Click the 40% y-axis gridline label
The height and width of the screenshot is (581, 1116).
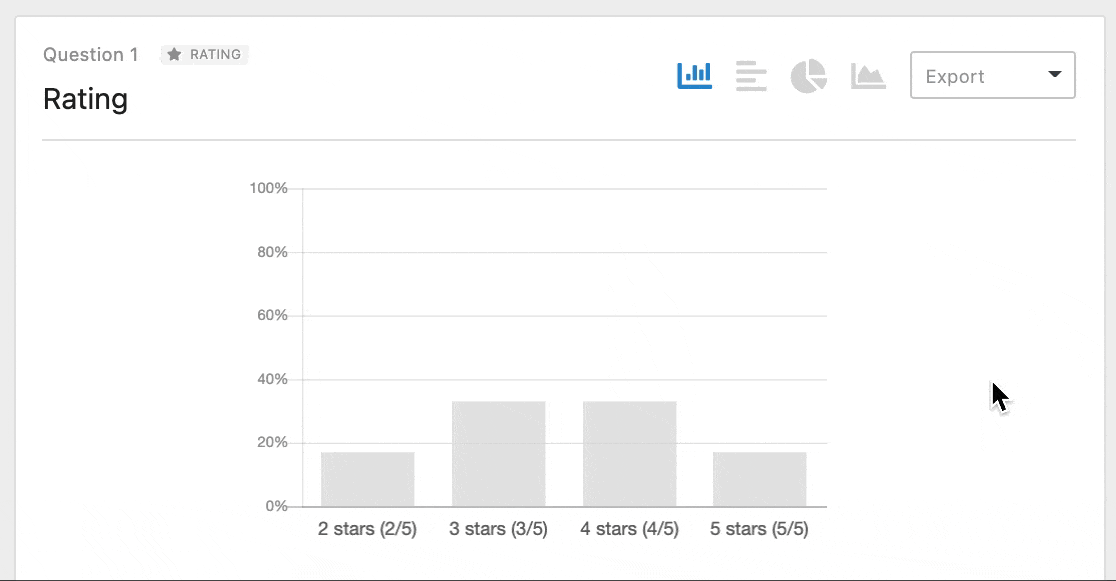coord(273,379)
